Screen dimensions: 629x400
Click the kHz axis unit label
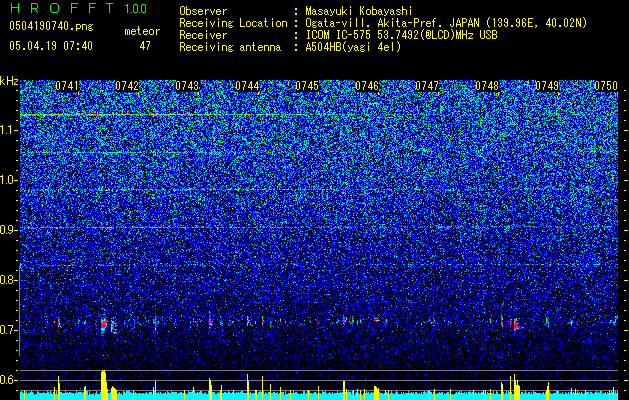pyautogui.click(x=9, y=81)
